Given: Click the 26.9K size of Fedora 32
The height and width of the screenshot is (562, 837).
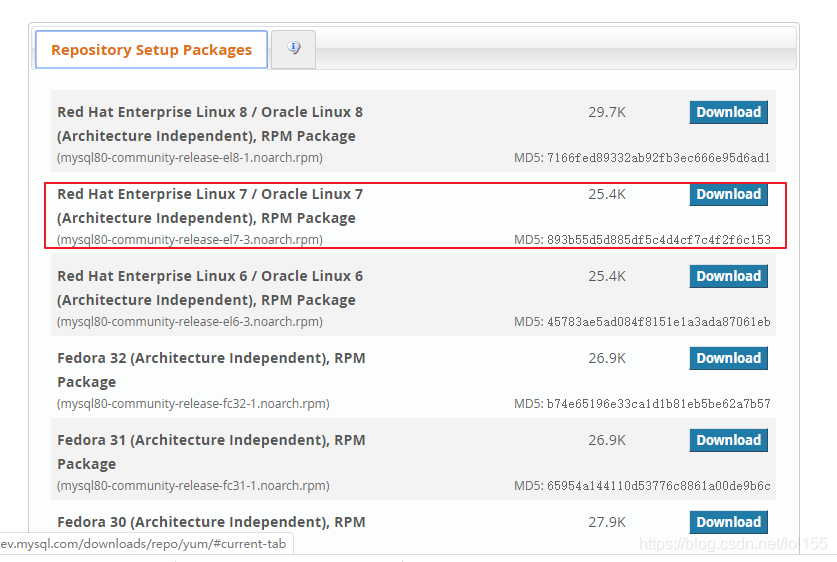Looking at the screenshot, I should pos(607,358).
